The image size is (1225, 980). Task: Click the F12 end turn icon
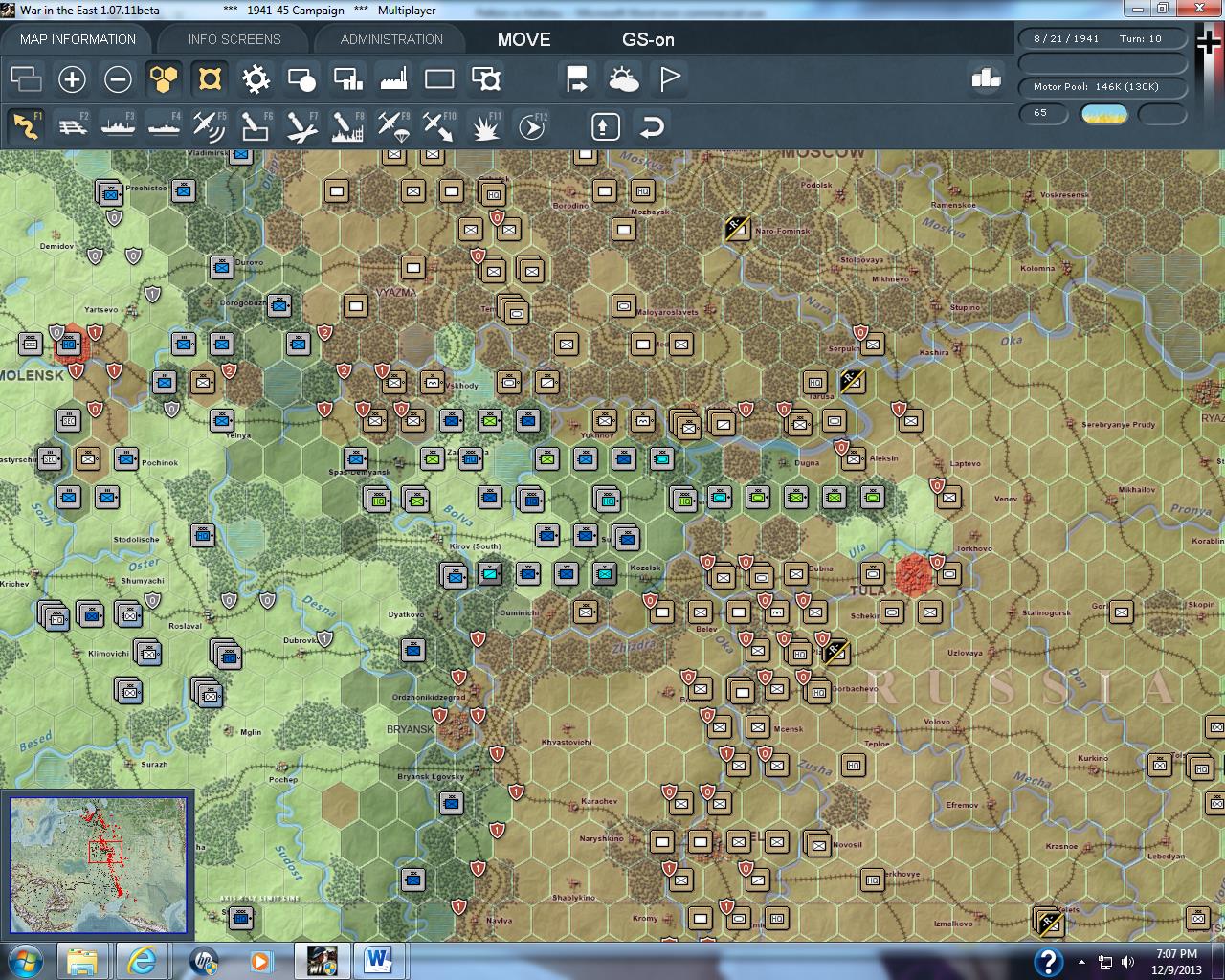pyautogui.click(x=532, y=126)
